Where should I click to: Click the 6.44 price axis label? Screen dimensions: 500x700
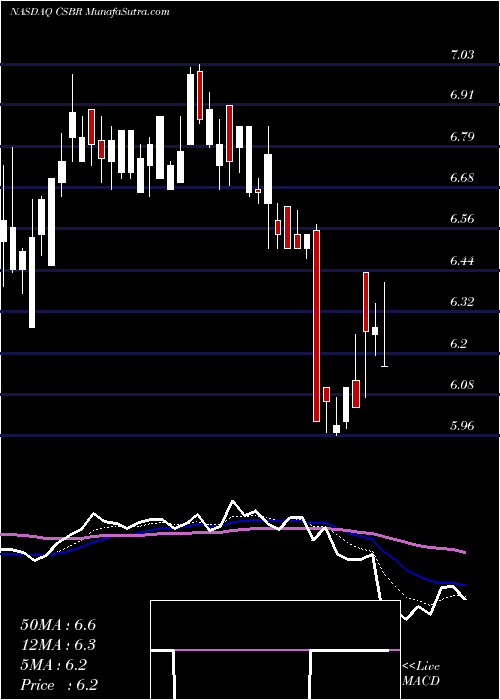[x=462, y=261]
